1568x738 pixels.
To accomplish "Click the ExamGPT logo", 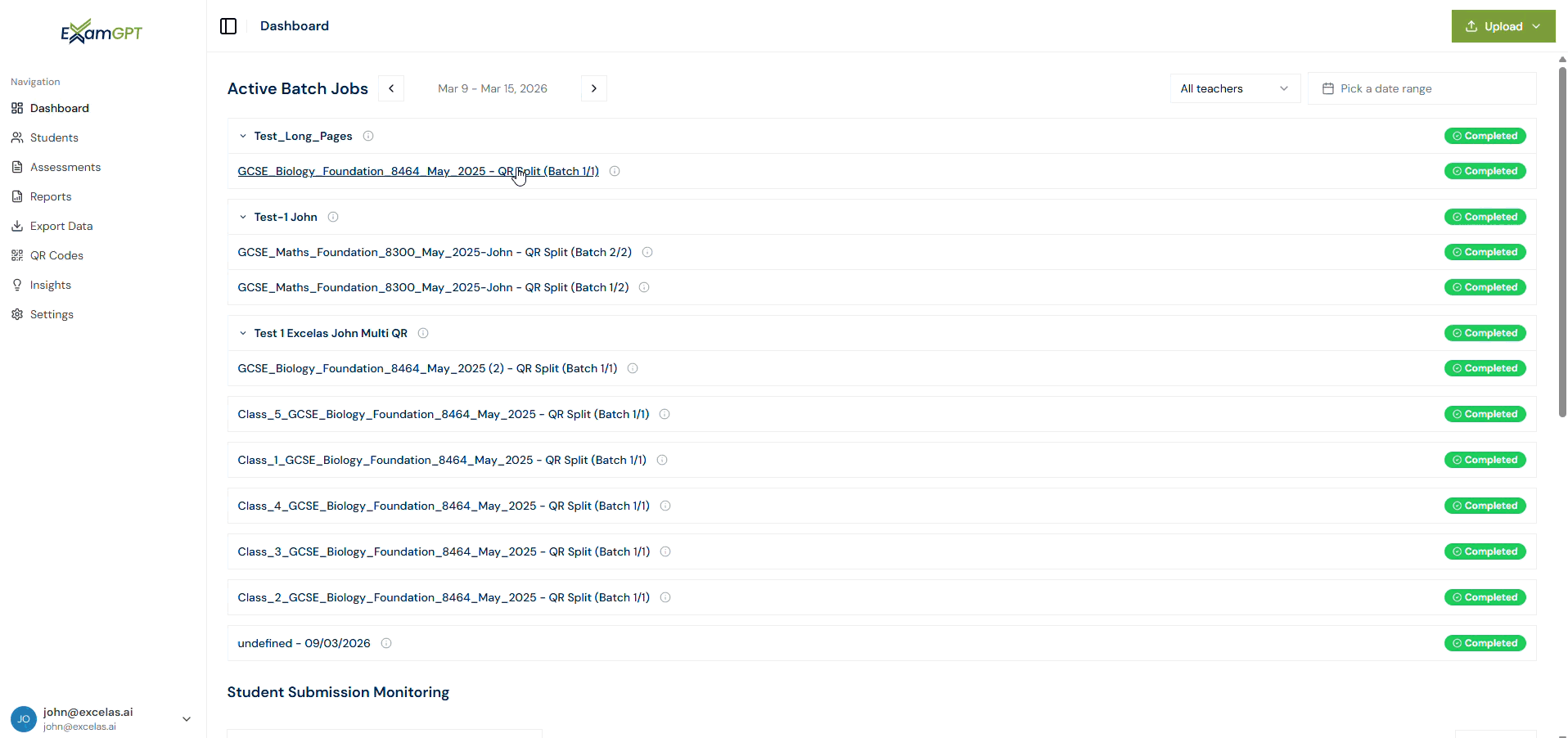I will pyautogui.click(x=101, y=32).
